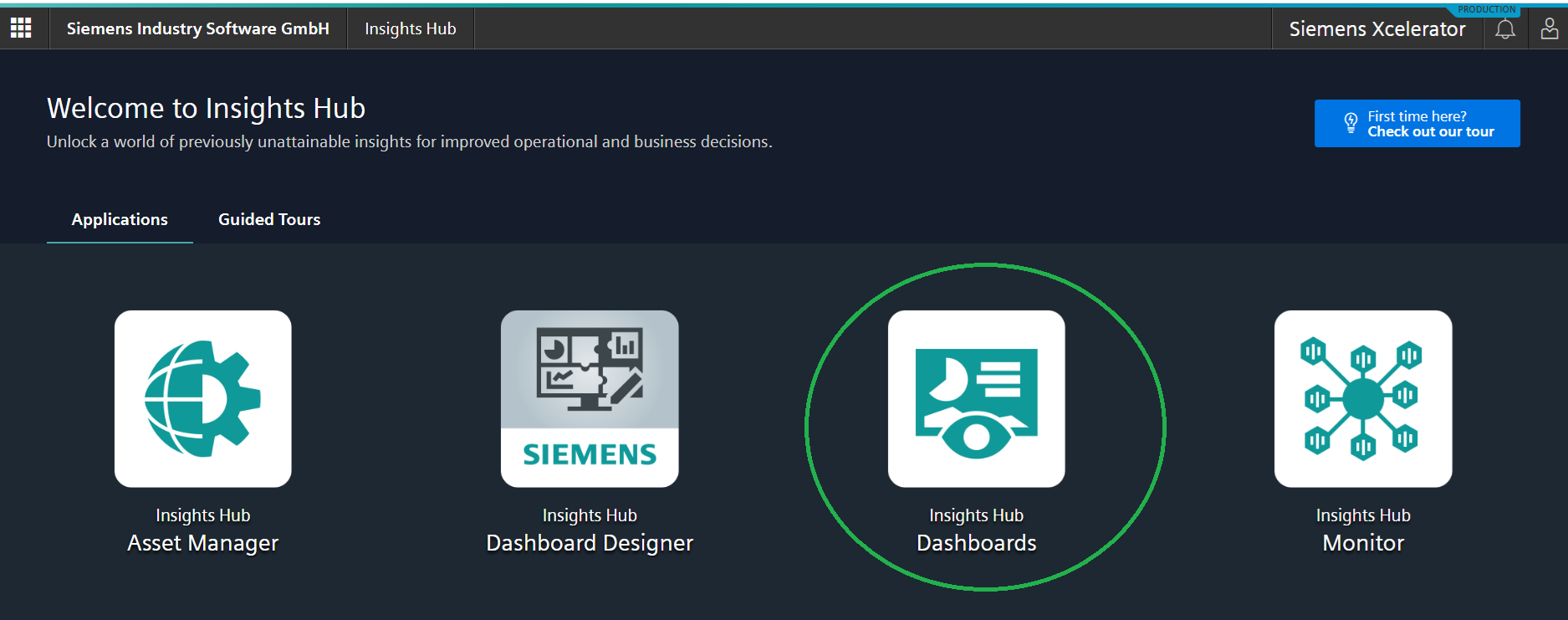Viewport: 1568px width, 620px height.
Task: Switch to the Applications tab
Action: (x=120, y=219)
